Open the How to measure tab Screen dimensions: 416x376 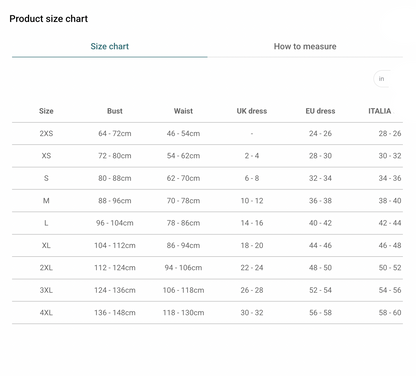coord(305,46)
